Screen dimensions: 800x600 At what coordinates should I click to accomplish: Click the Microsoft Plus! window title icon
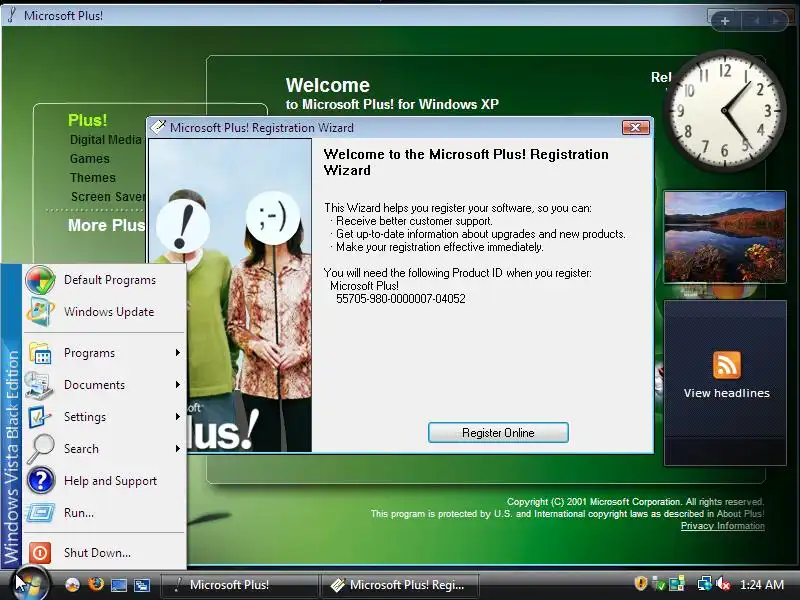[x=11, y=15]
